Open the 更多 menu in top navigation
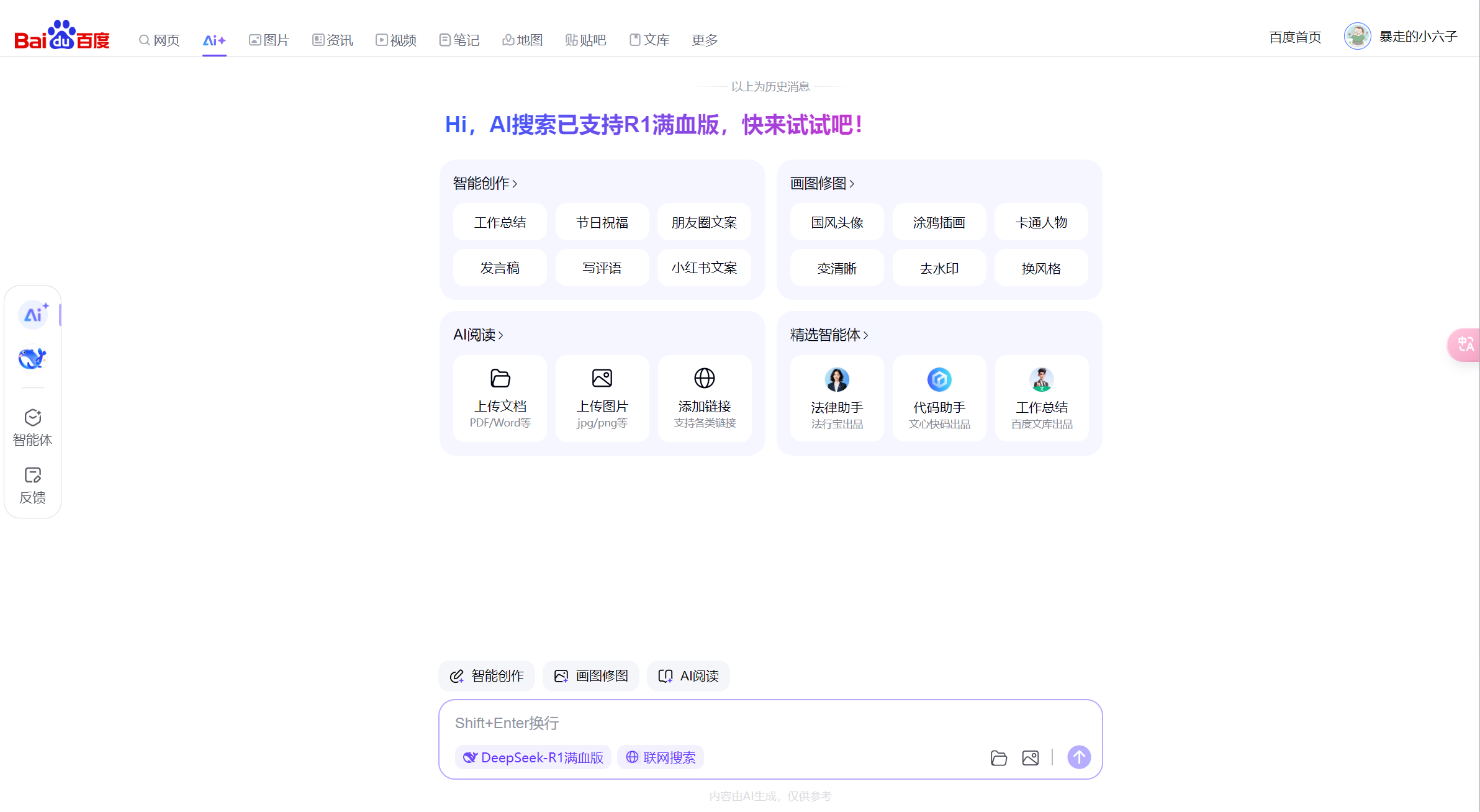Viewport: 1480px width, 812px height. pos(703,39)
